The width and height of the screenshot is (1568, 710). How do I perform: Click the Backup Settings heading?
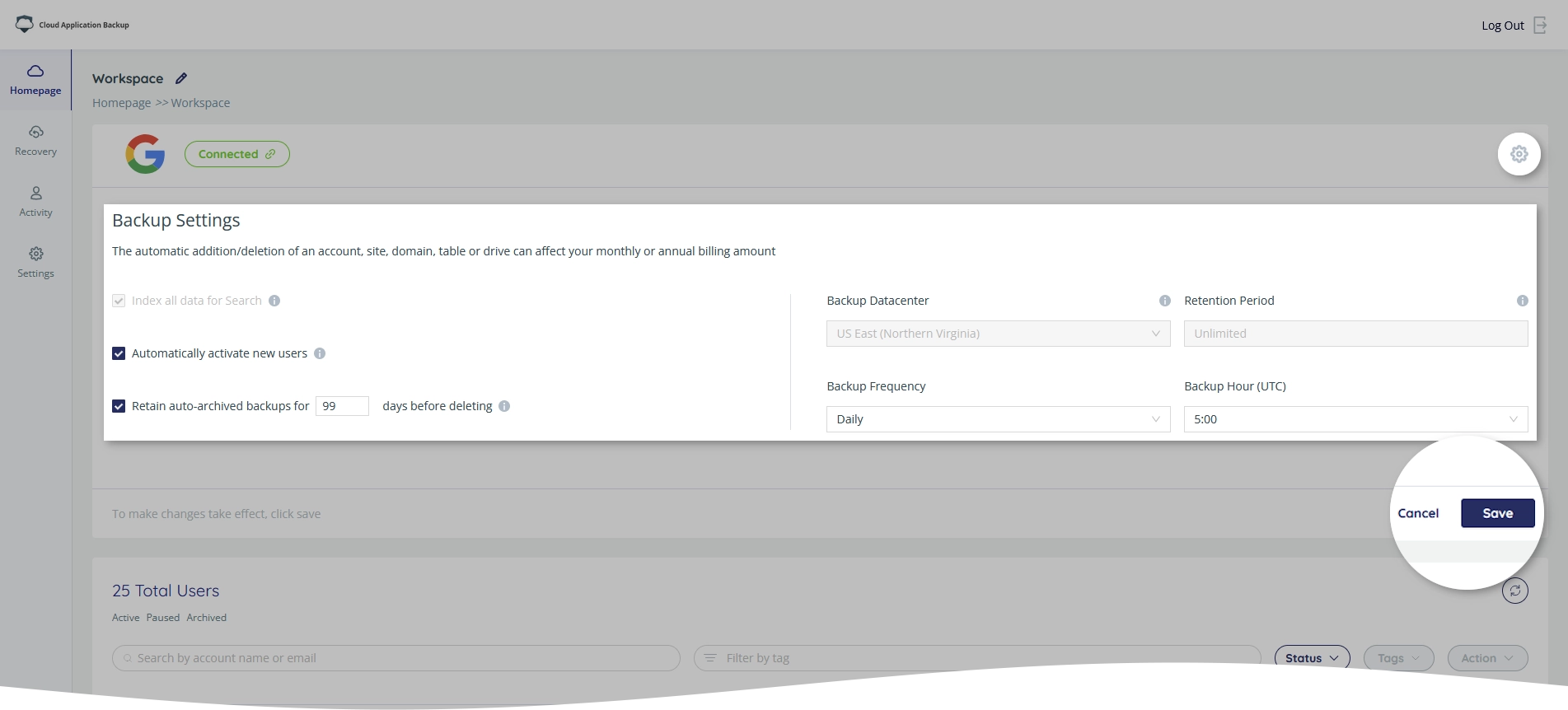point(176,221)
